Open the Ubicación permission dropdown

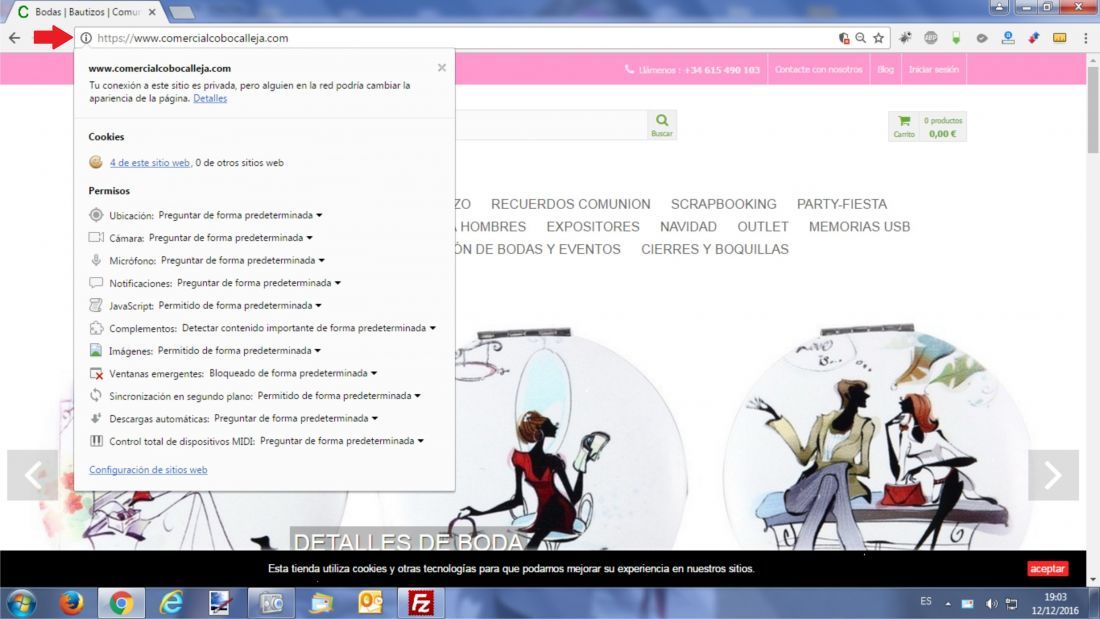(x=240, y=215)
